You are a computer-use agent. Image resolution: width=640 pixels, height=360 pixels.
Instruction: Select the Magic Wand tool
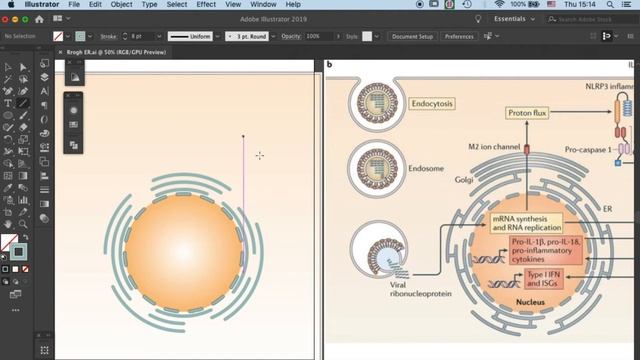coord(8,79)
